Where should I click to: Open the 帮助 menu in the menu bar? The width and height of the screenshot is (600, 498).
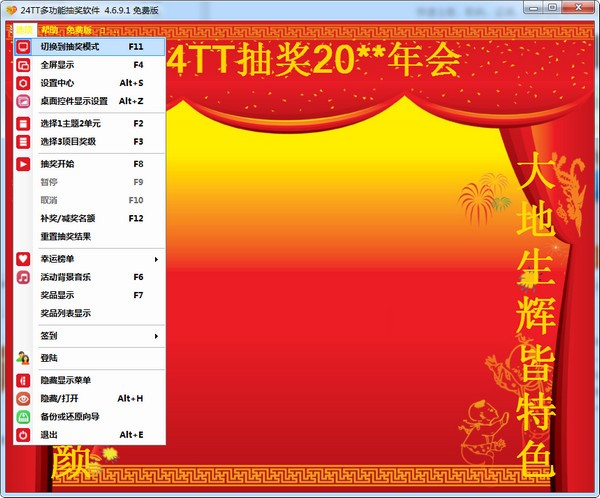point(50,30)
